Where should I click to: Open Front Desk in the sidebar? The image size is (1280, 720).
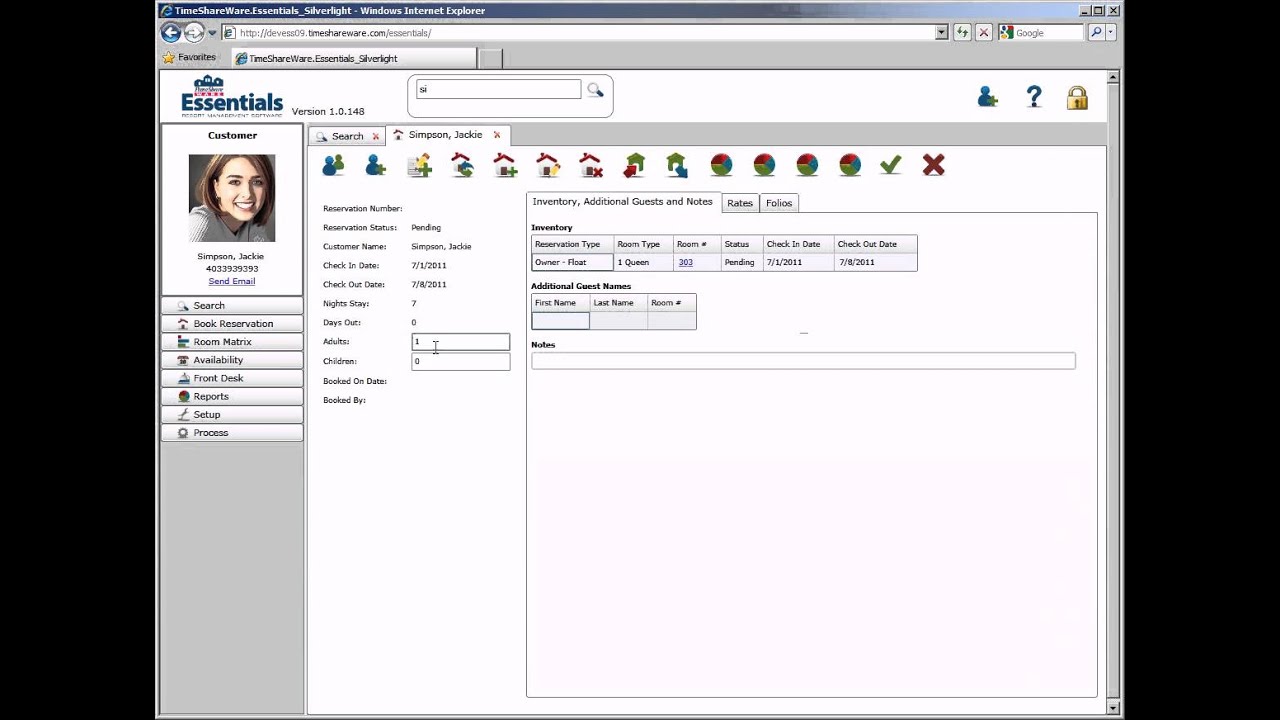pos(232,378)
